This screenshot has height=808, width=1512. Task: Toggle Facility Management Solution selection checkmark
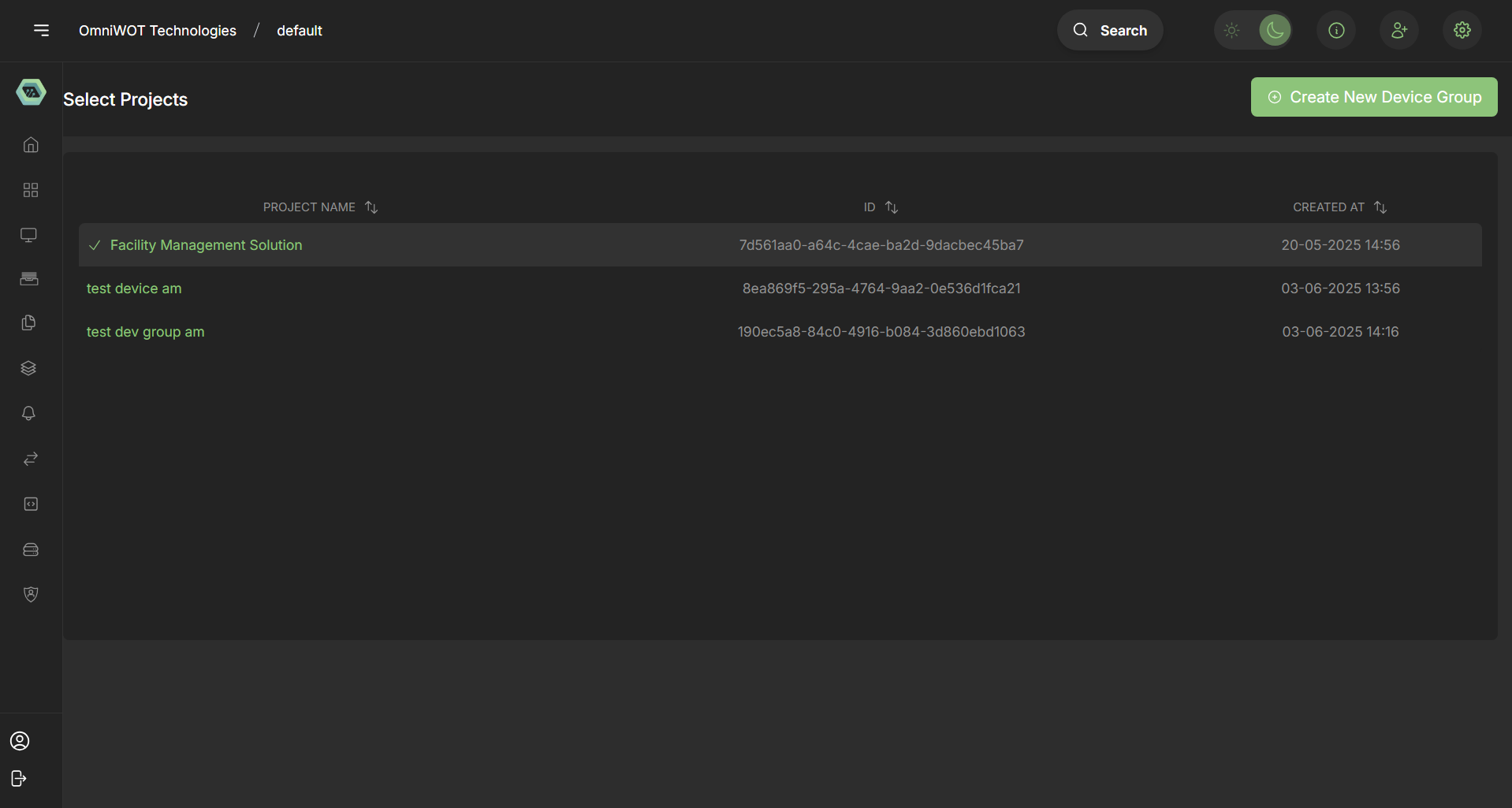(95, 245)
